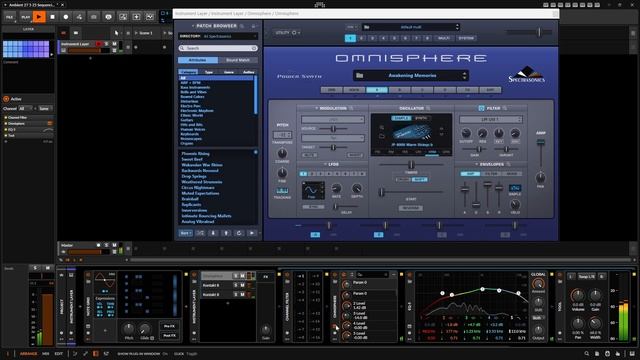
Task: Switch to the MIX view
Action: 46,354
